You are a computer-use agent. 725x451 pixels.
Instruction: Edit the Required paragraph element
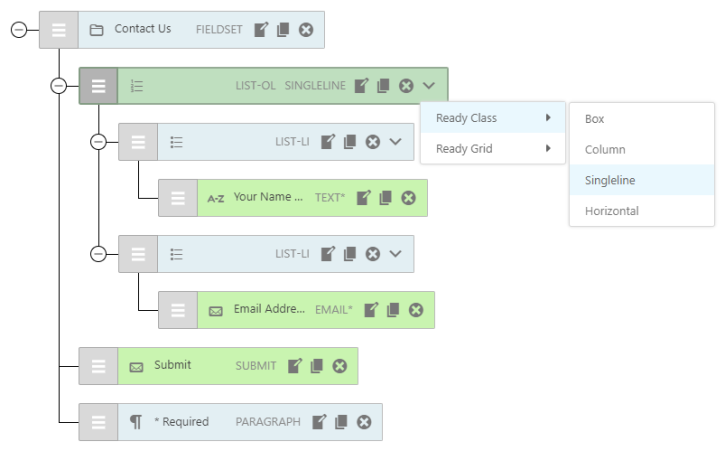[319, 422]
